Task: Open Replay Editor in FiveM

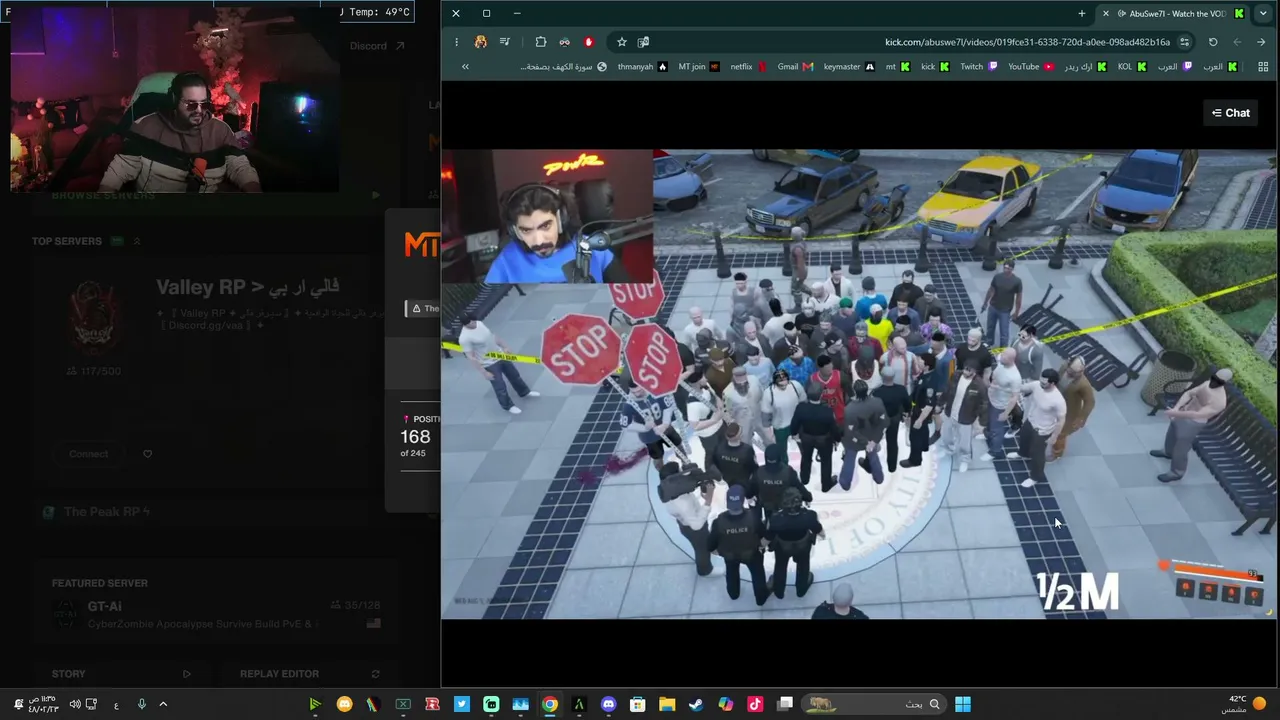Action: 310,674
